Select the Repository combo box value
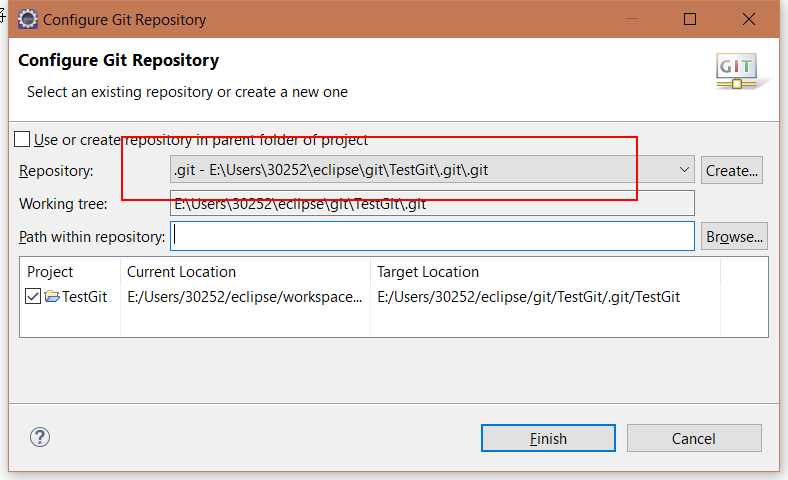Viewport: 788px width, 480px height. pyautogui.click(x=420, y=170)
